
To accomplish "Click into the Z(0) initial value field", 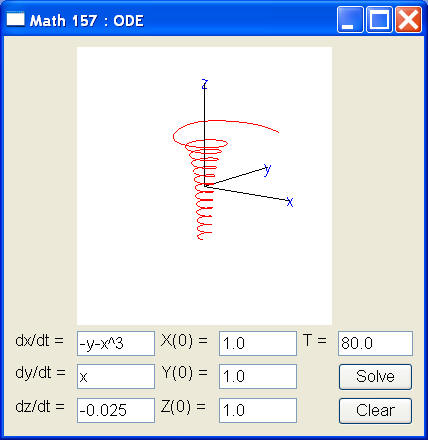I will coord(258,410).
